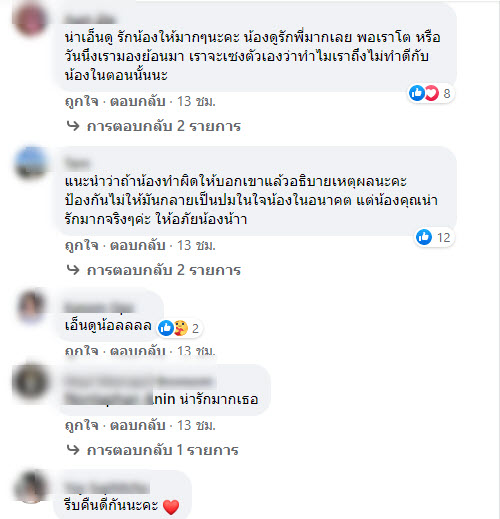
Task: Click the like reaction icon showing 8 reactions
Action: pyautogui.click(x=416, y=93)
